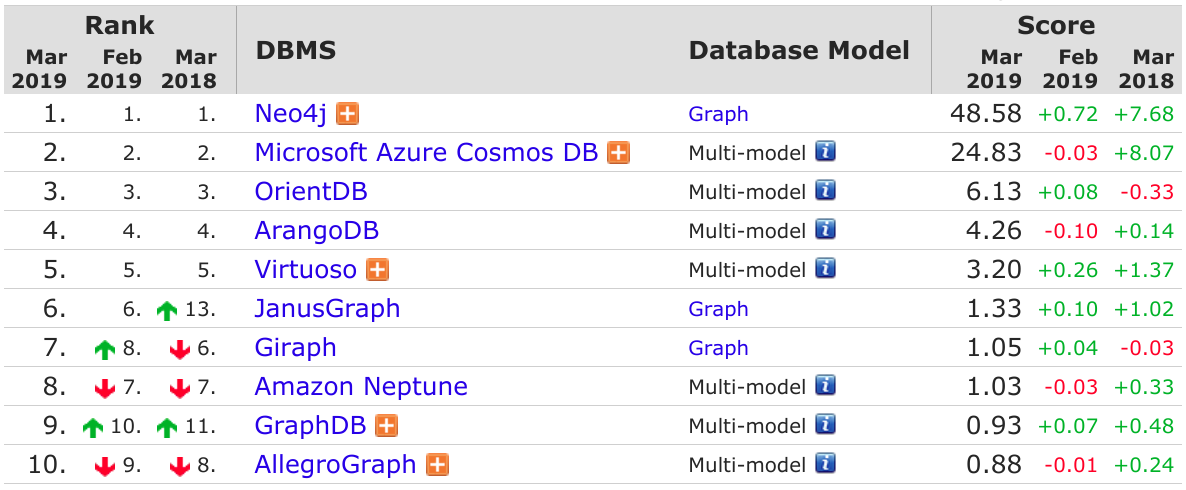Viewport: 1186px width, 490px height.
Task: Click the Graph model link in the JanusGraph row
Action: pos(718,309)
